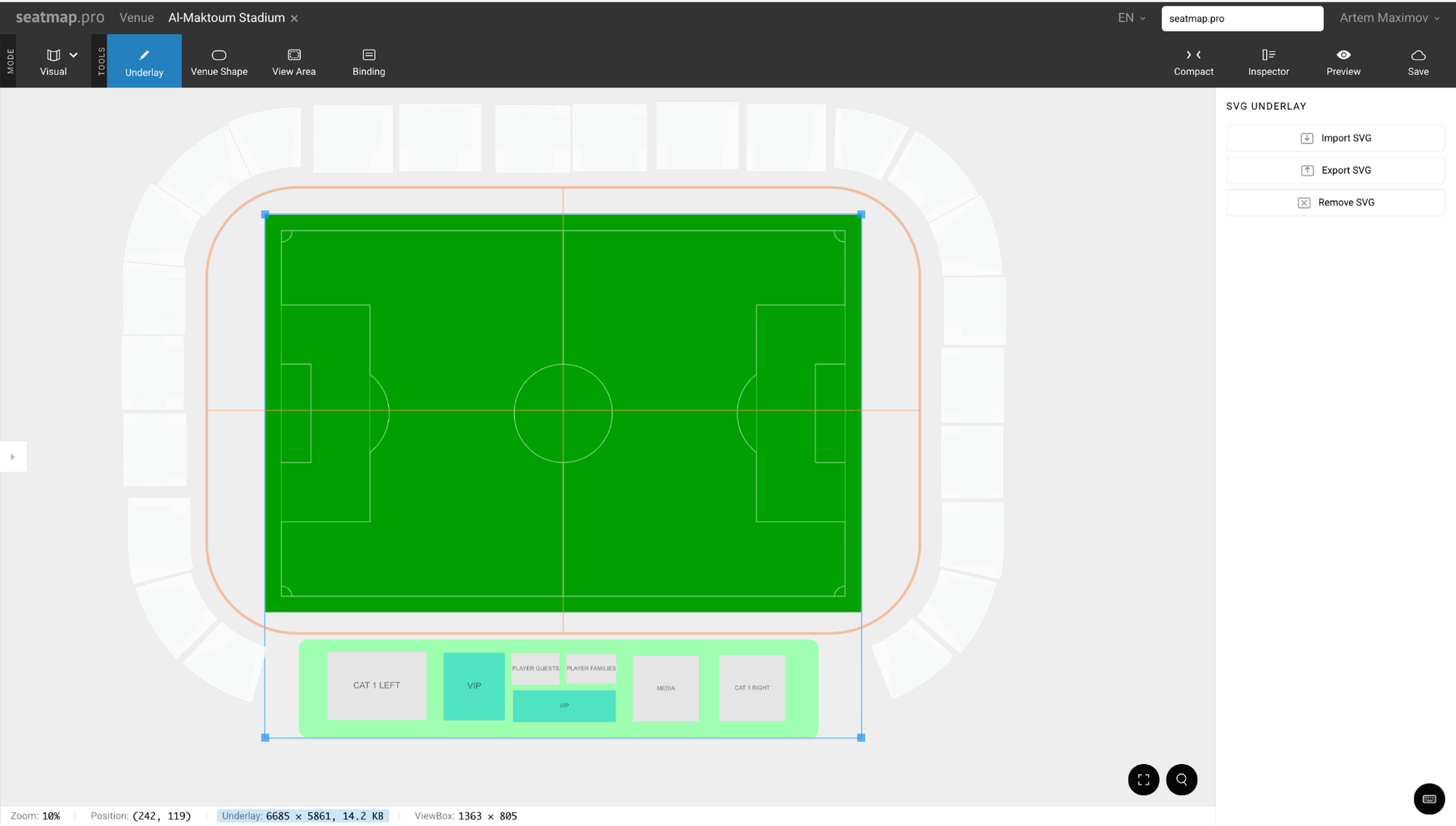The width and height of the screenshot is (1456, 826).
Task: Close the Al-Maktoum Stadium tab
Action: click(x=294, y=19)
